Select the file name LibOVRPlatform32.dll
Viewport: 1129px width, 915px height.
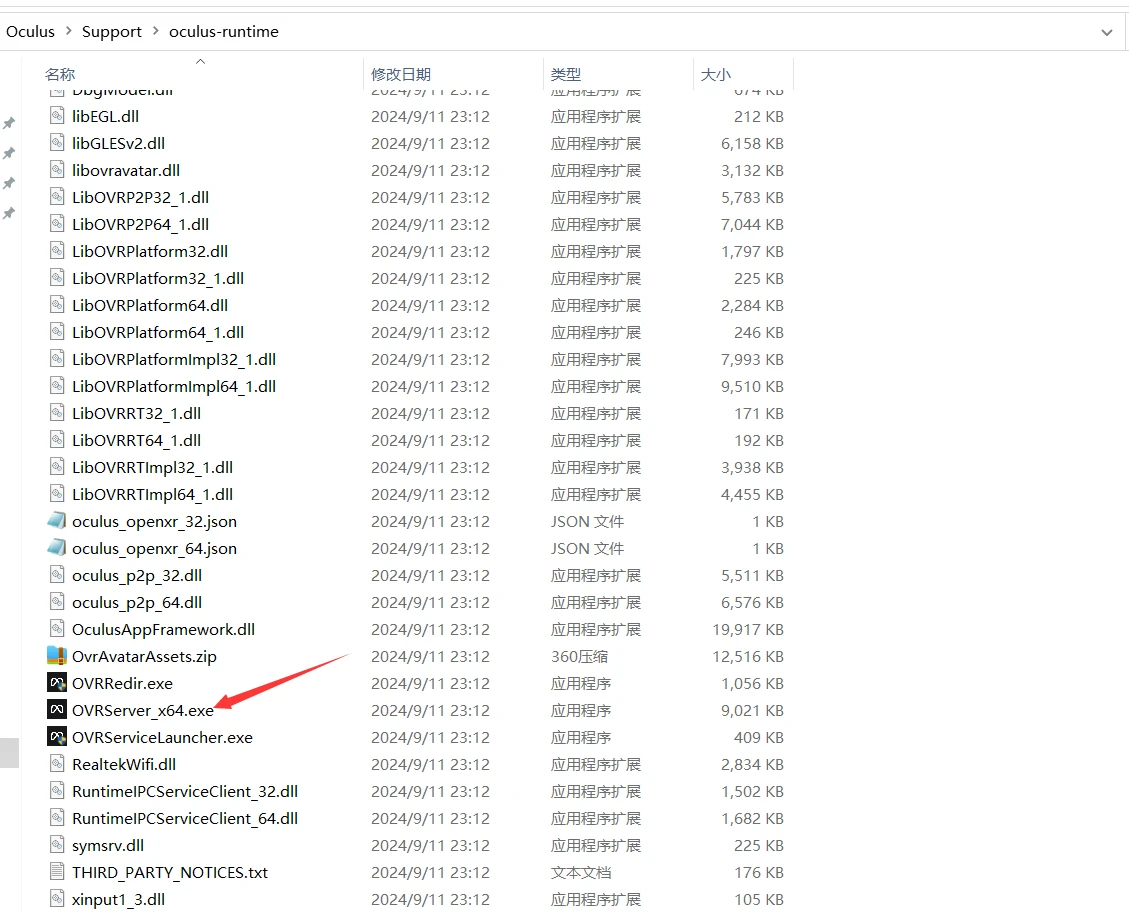[x=150, y=251]
